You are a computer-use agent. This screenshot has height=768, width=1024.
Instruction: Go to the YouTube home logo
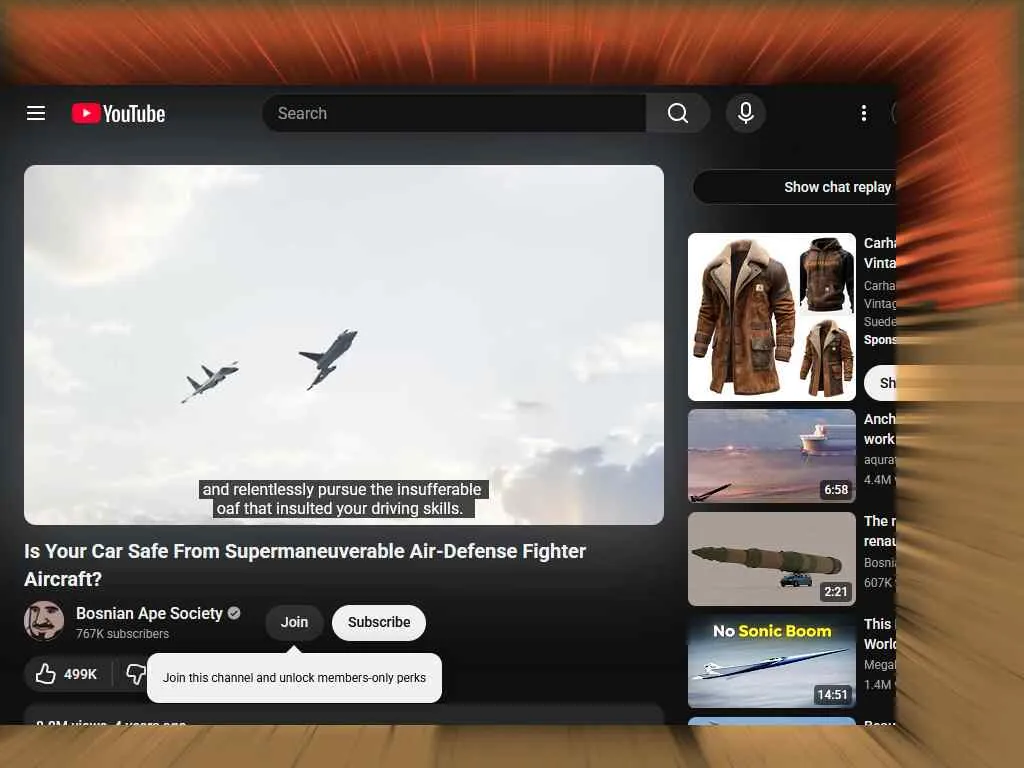click(118, 114)
